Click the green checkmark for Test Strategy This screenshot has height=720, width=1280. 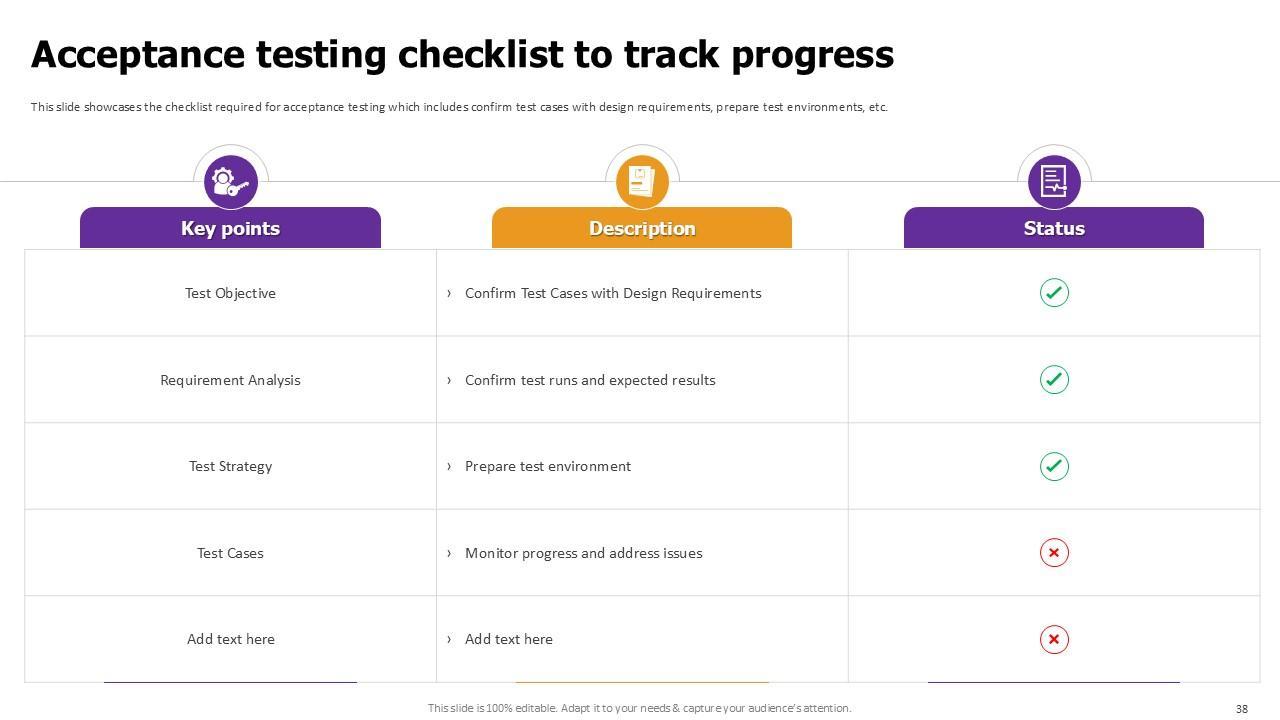1054,466
